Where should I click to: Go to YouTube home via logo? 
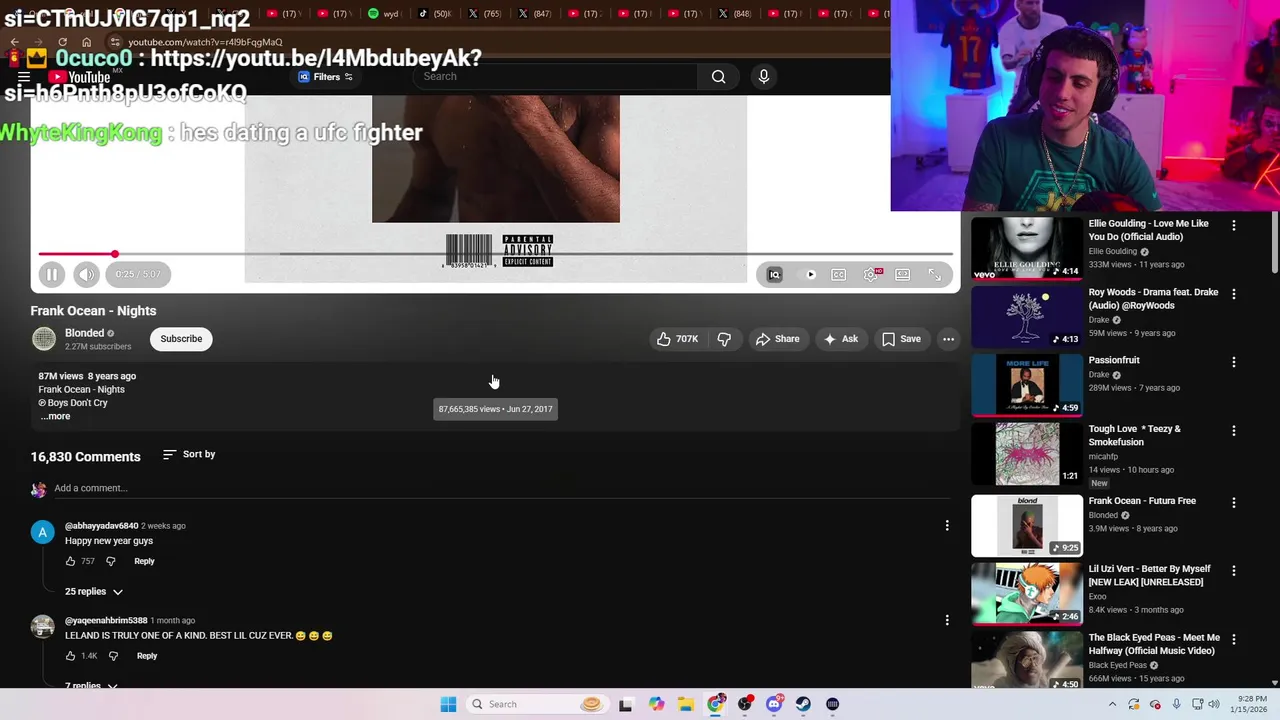click(79, 77)
